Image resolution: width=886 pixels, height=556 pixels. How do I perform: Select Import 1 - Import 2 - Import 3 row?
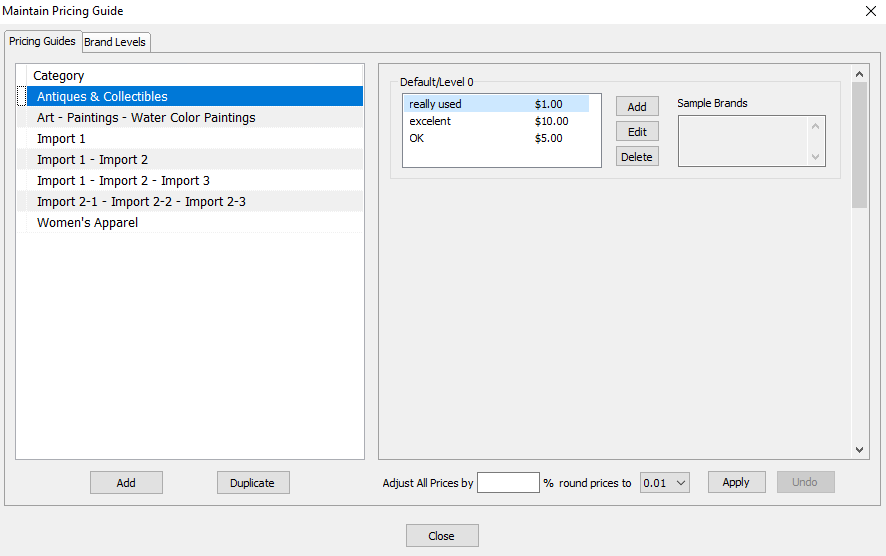190,180
